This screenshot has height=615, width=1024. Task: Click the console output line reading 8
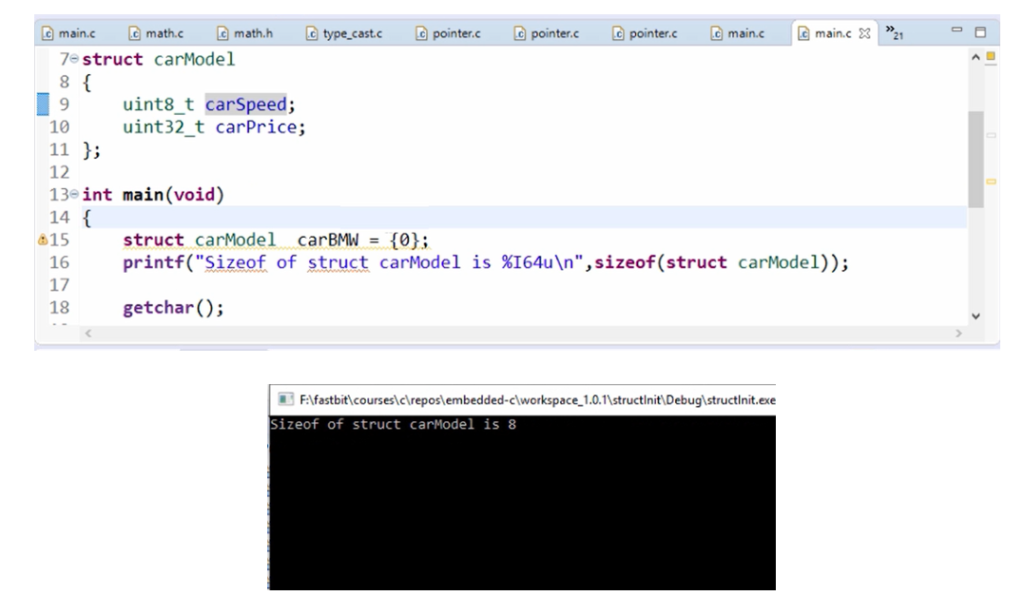click(x=393, y=424)
